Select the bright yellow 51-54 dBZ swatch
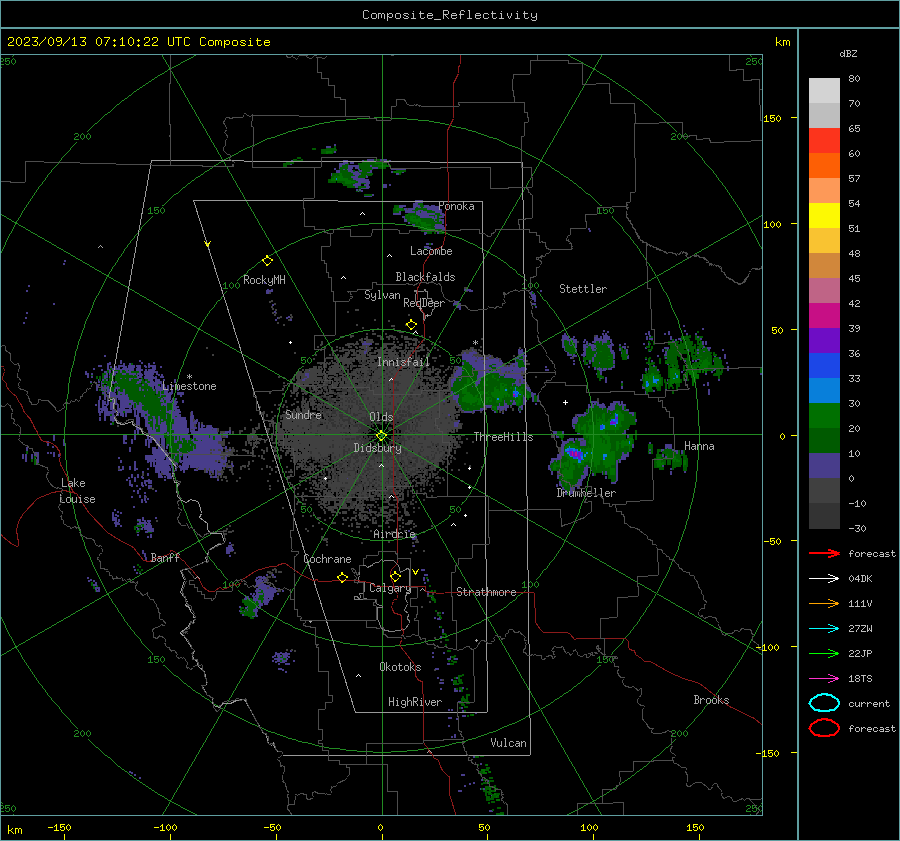 tap(824, 216)
